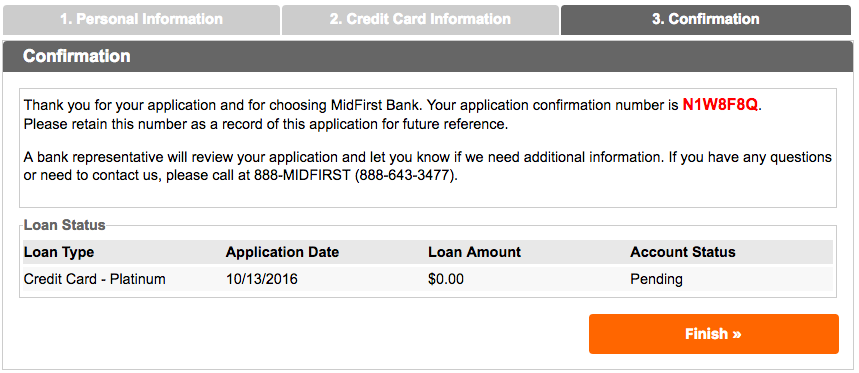Select the Credit Card - Platinum cell
This screenshot has height=373, width=859.
94,279
